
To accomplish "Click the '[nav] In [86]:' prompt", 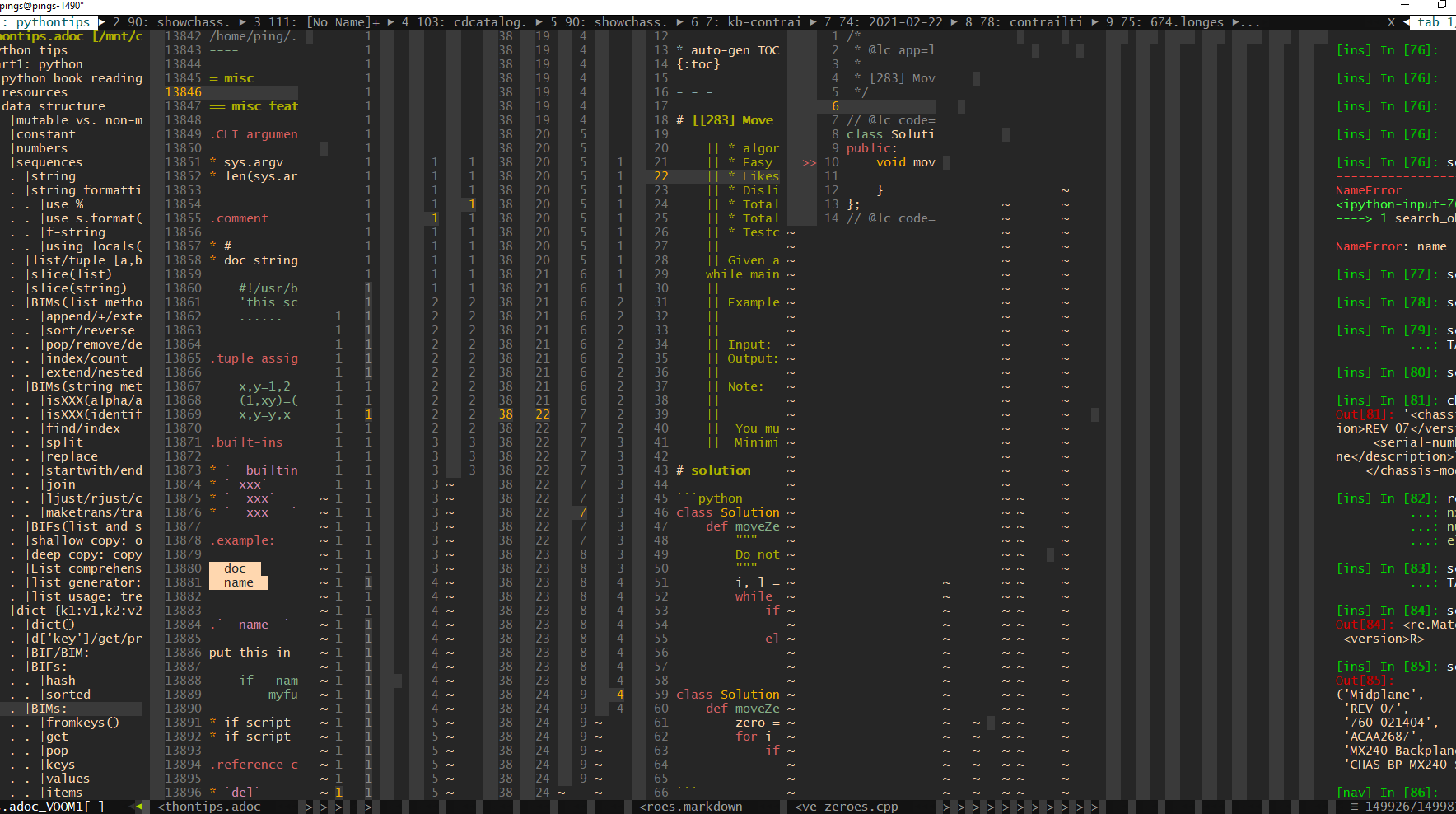I will click(1388, 793).
